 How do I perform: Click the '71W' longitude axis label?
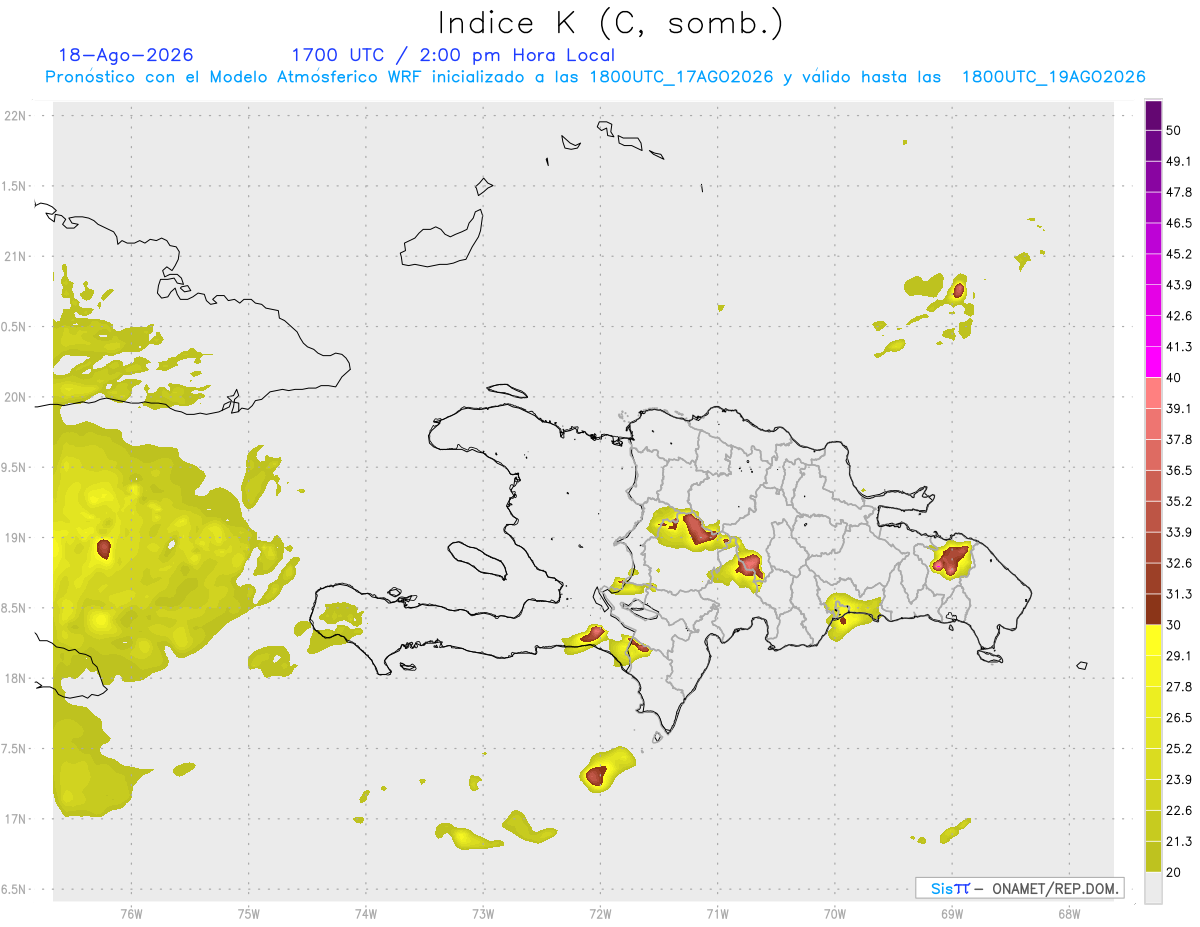pos(717,913)
